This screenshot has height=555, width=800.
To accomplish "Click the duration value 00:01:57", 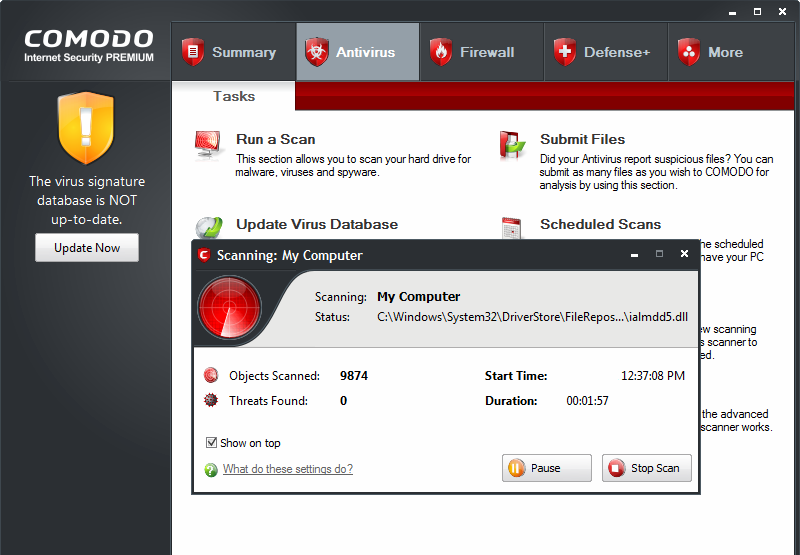I will point(587,401).
